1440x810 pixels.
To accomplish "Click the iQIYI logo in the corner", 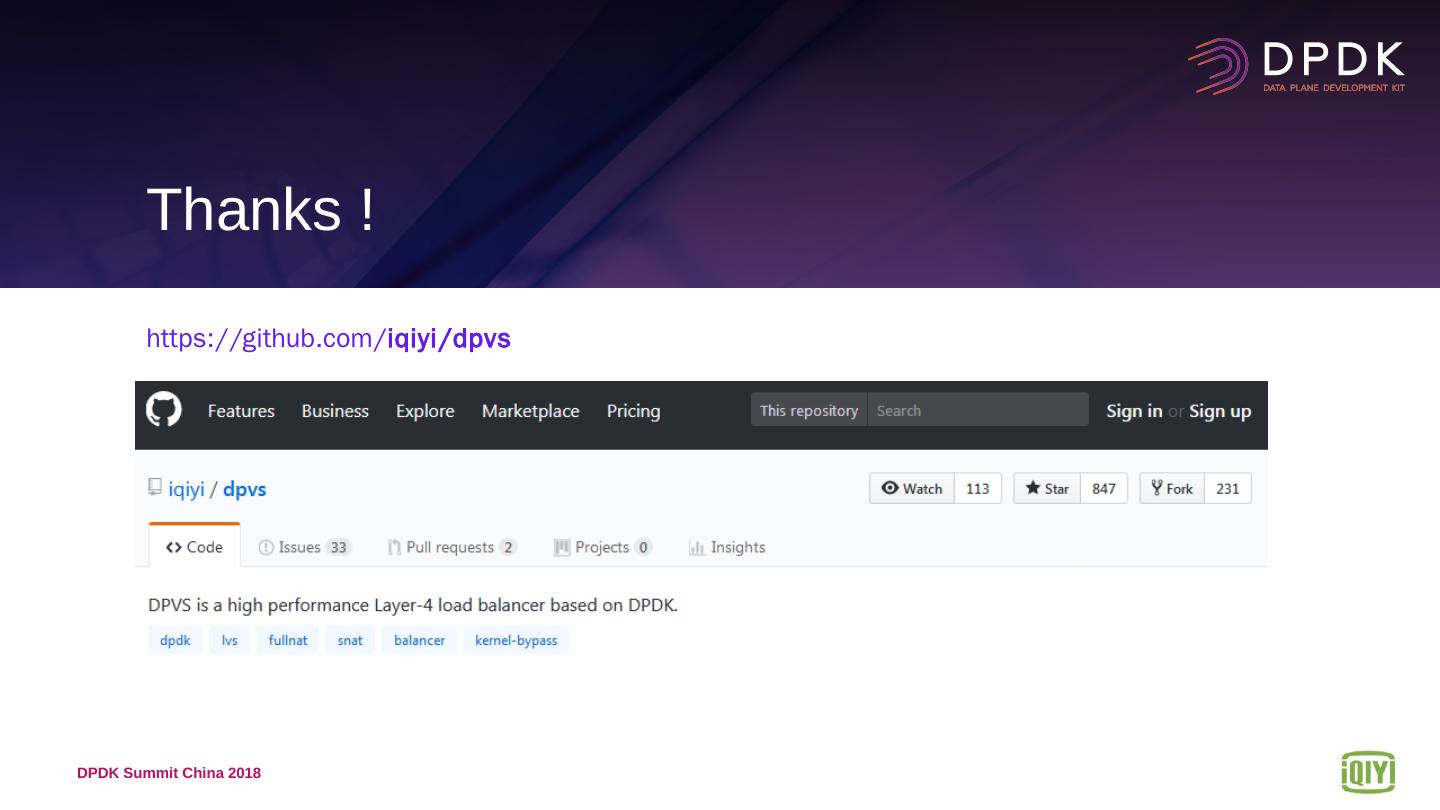I will click(1367, 772).
